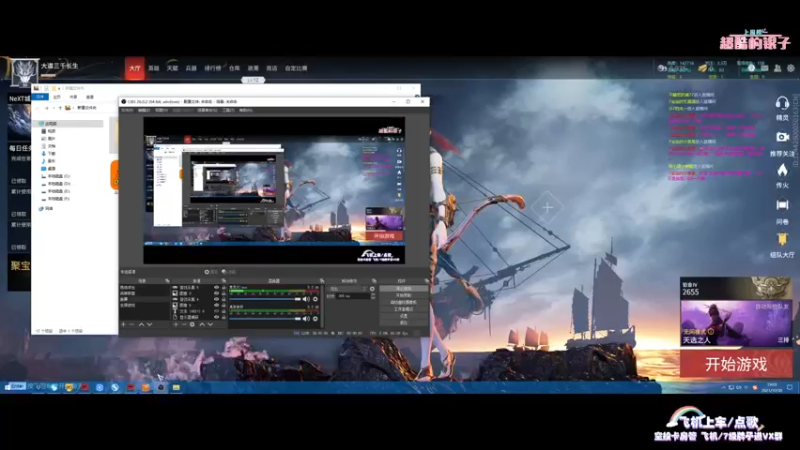Screen dimensions: 800x450
Task: Mute the lower mixer channel speaker icon
Action: [306, 319]
